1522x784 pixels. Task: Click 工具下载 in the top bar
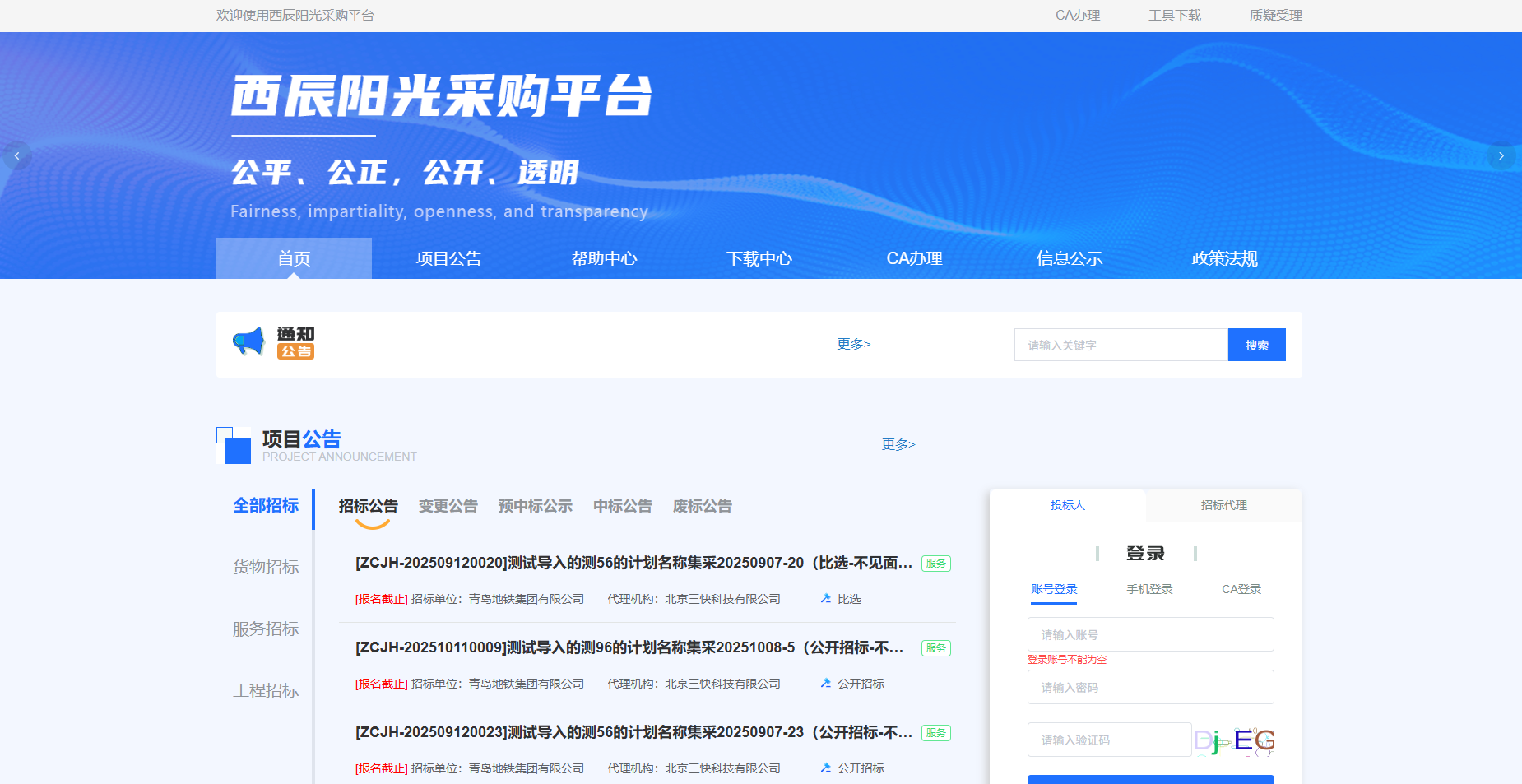(x=1175, y=15)
